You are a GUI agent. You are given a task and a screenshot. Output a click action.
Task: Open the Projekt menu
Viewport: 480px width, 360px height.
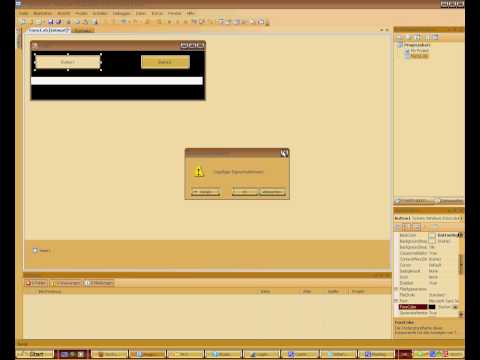point(81,13)
